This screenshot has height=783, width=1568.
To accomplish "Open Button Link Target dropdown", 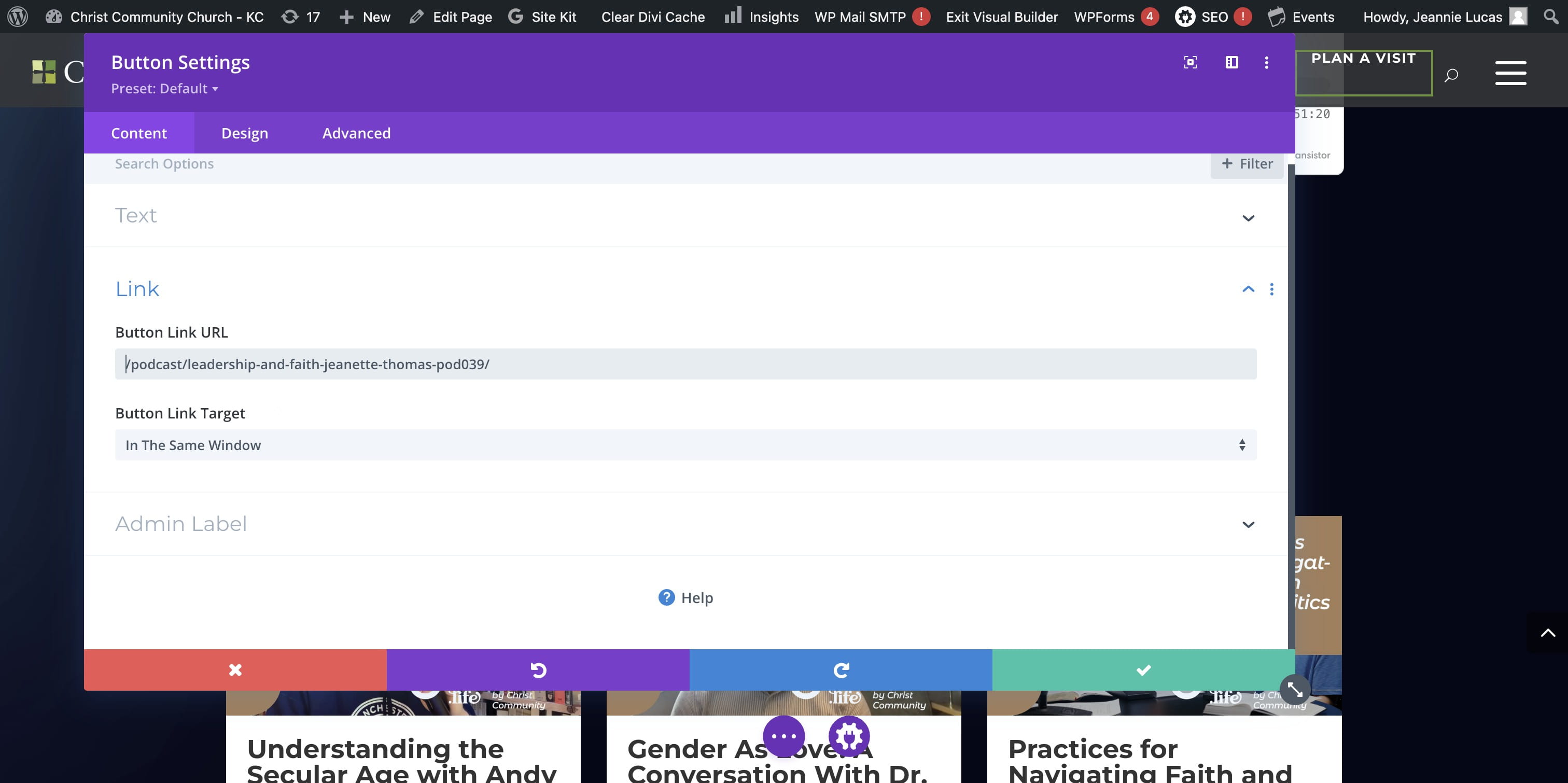I will tap(685, 445).
